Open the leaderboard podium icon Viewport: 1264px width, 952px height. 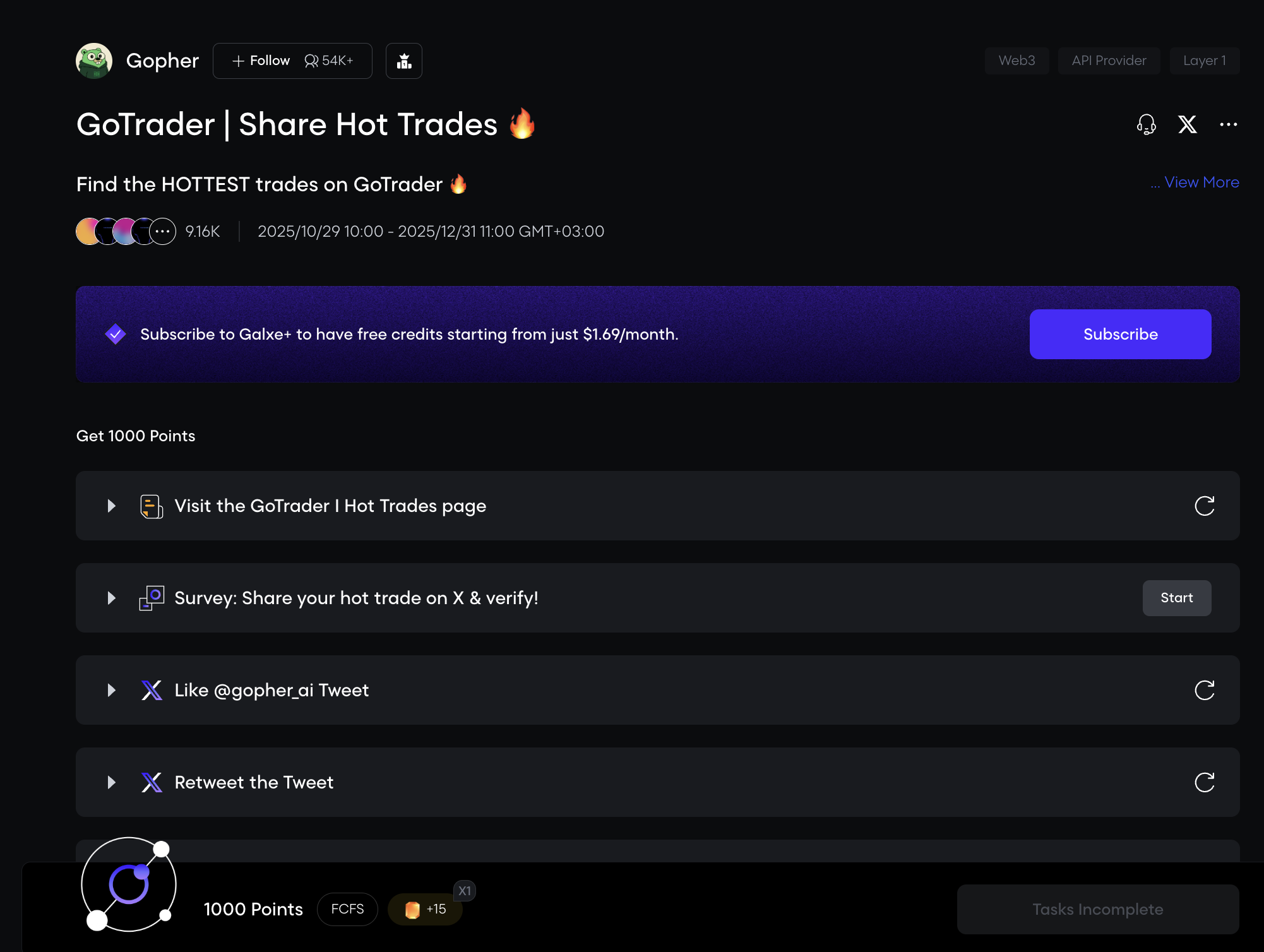404,61
